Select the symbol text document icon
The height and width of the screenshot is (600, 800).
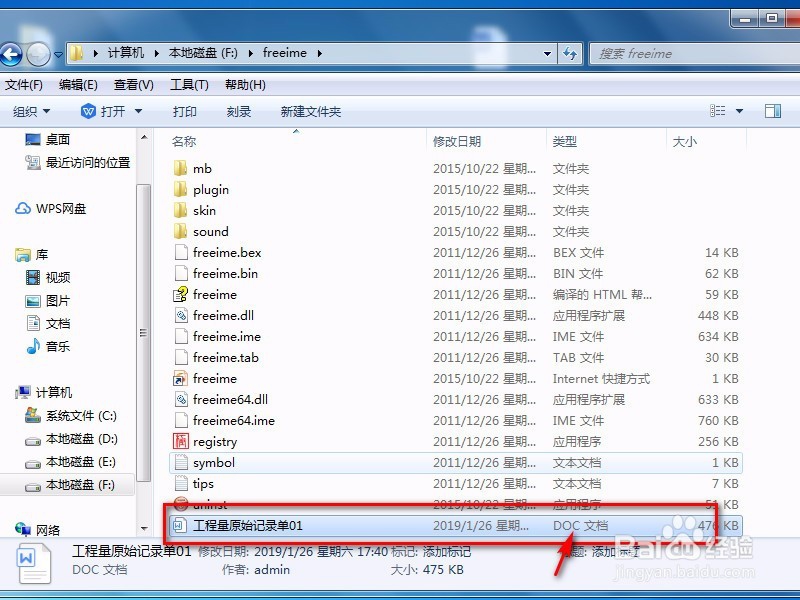[x=181, y=462]
